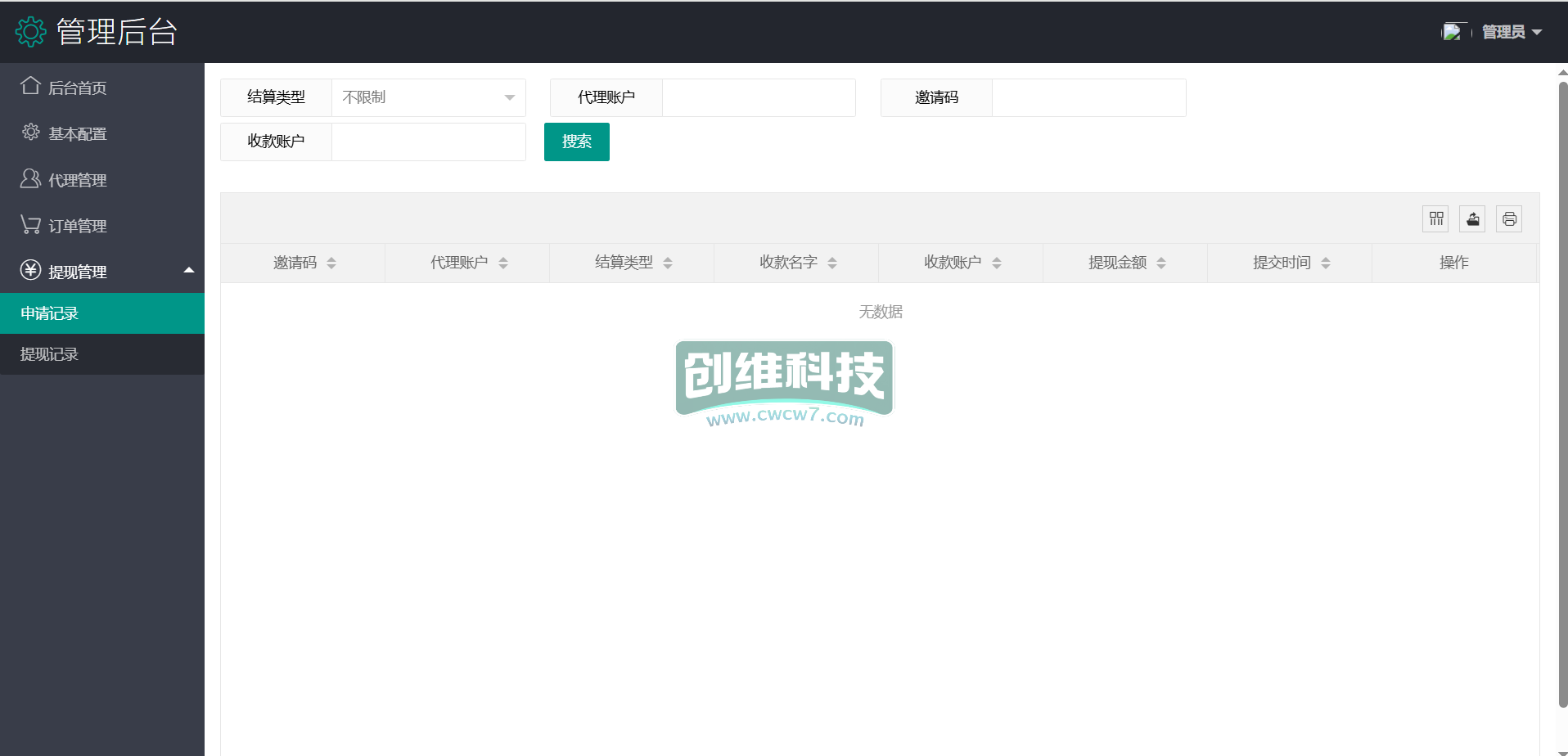The width and height of the screenshot is (1568, 756).
Task: Click the print table icon
Action: click(x=1509, y=218)
